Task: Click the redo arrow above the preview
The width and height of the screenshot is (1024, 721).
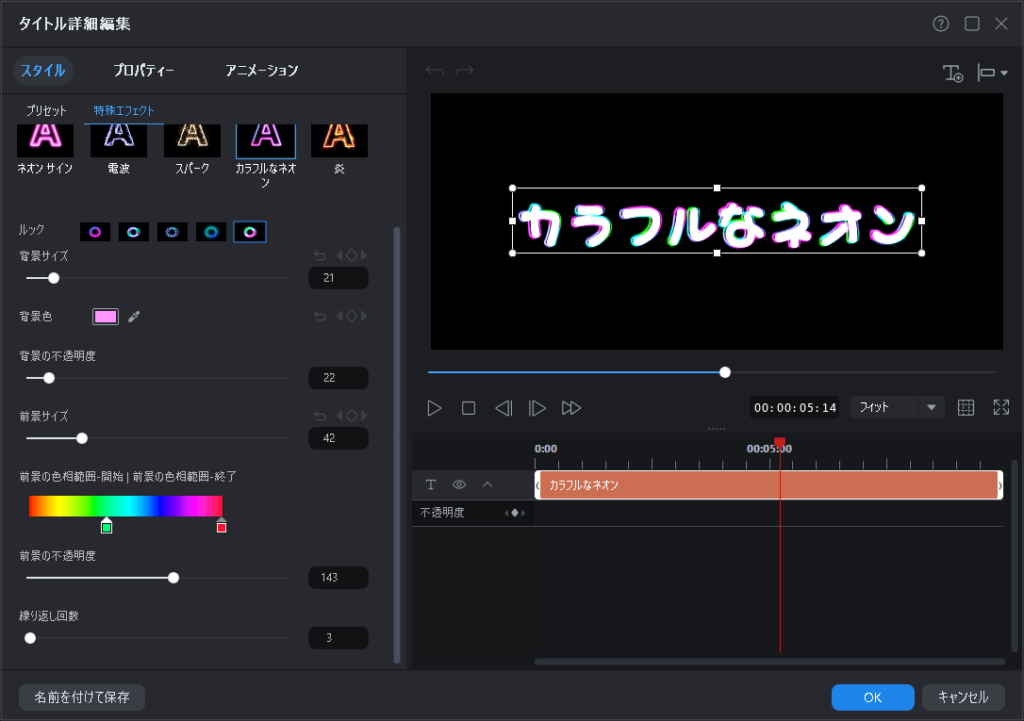Action: click(x=464, y=71)
